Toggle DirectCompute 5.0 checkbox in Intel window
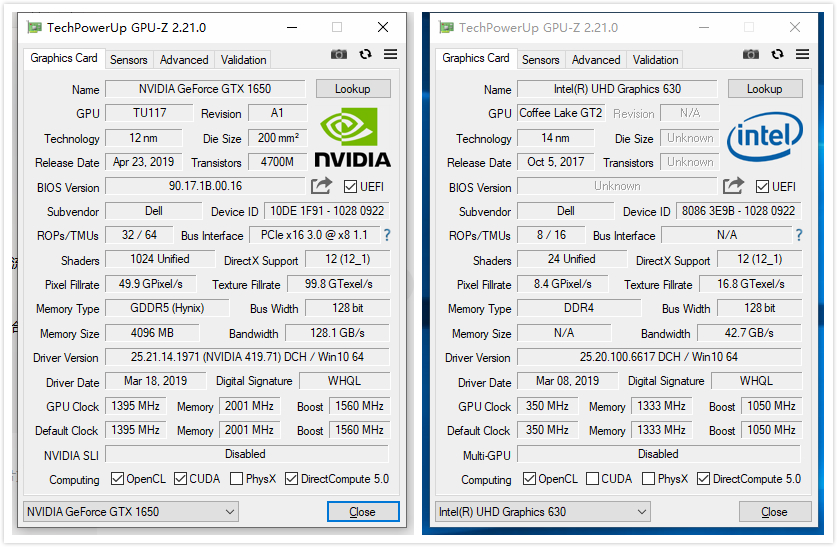The image size is (837, 547). [x=704, y=479]
